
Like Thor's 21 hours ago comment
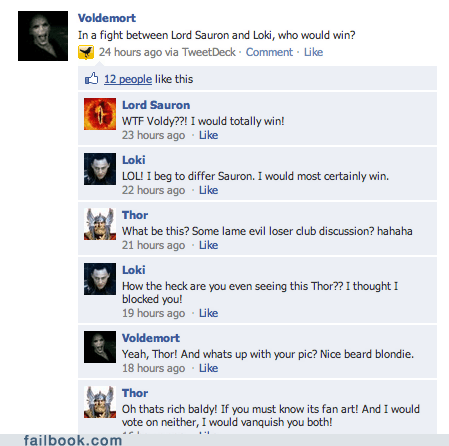(208, 245)
